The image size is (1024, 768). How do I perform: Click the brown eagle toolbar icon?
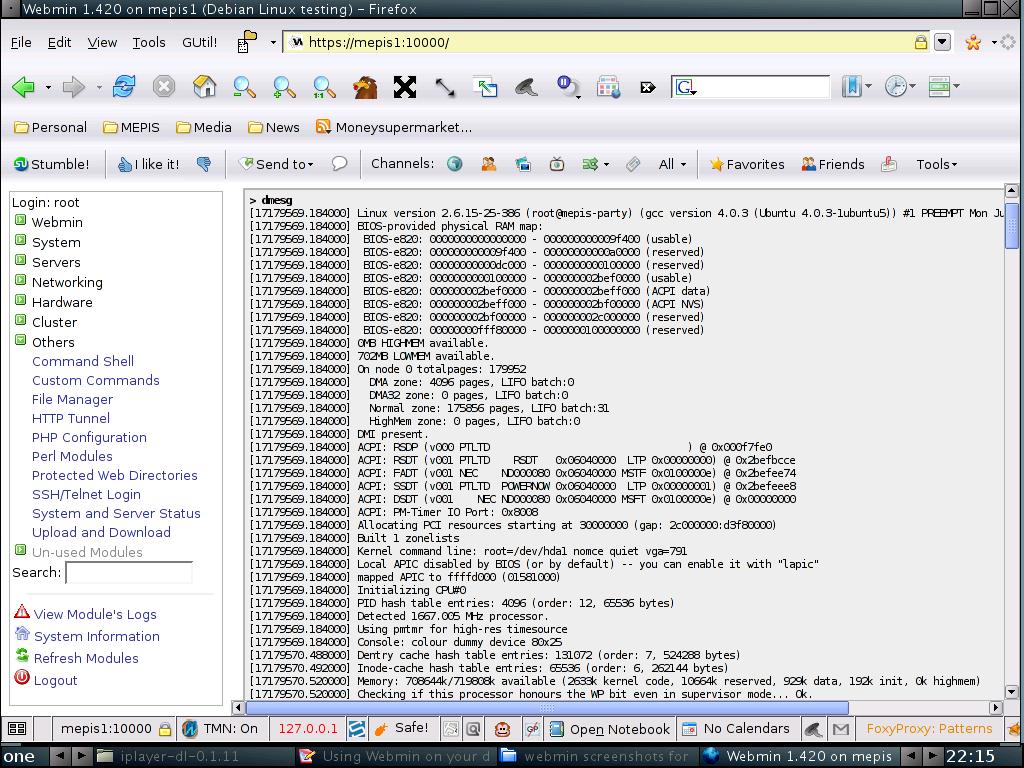pos(365,87)
